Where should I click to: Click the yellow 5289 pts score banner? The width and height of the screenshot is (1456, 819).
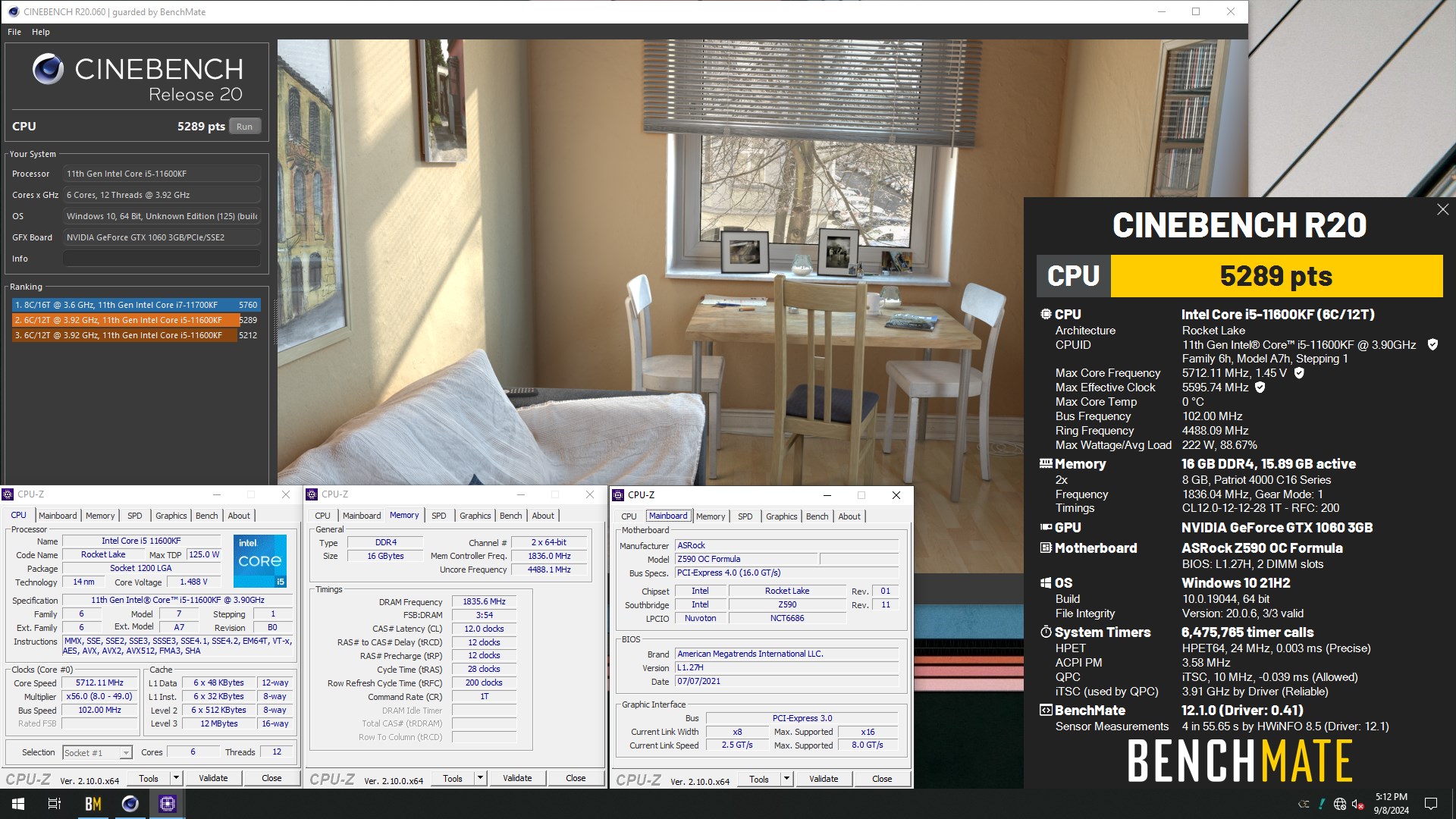(1276, 276)
